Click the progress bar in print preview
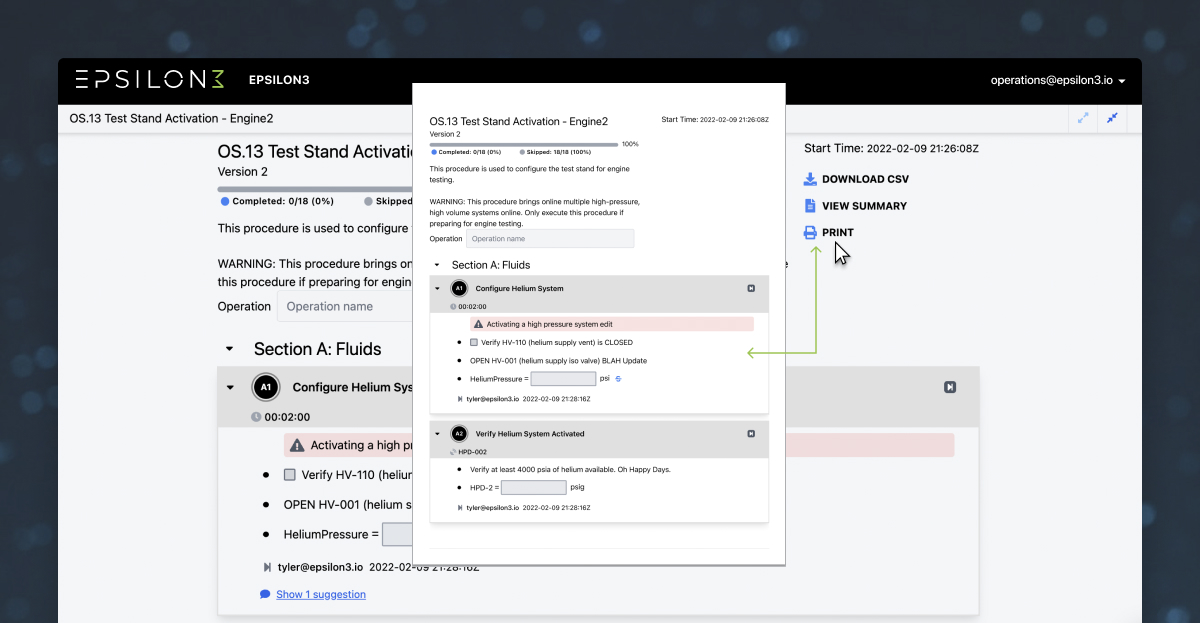Screen dimensions: 1200x623 524,144
